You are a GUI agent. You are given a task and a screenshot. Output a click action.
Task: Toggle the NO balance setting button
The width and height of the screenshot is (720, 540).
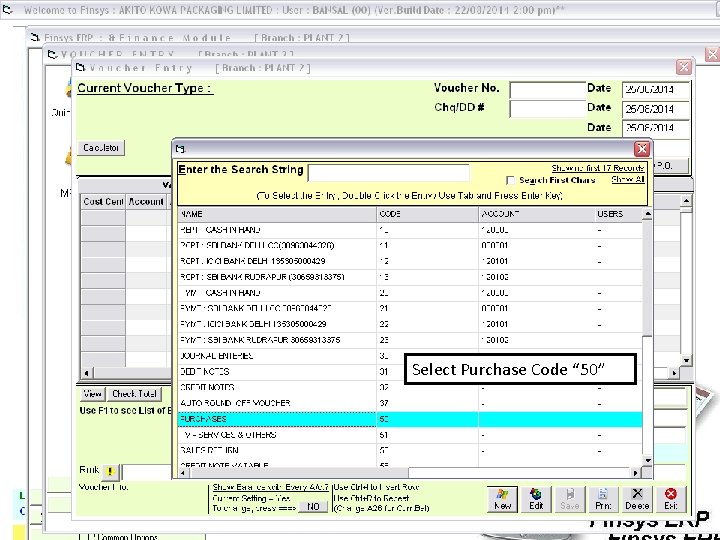pos(313,506)
